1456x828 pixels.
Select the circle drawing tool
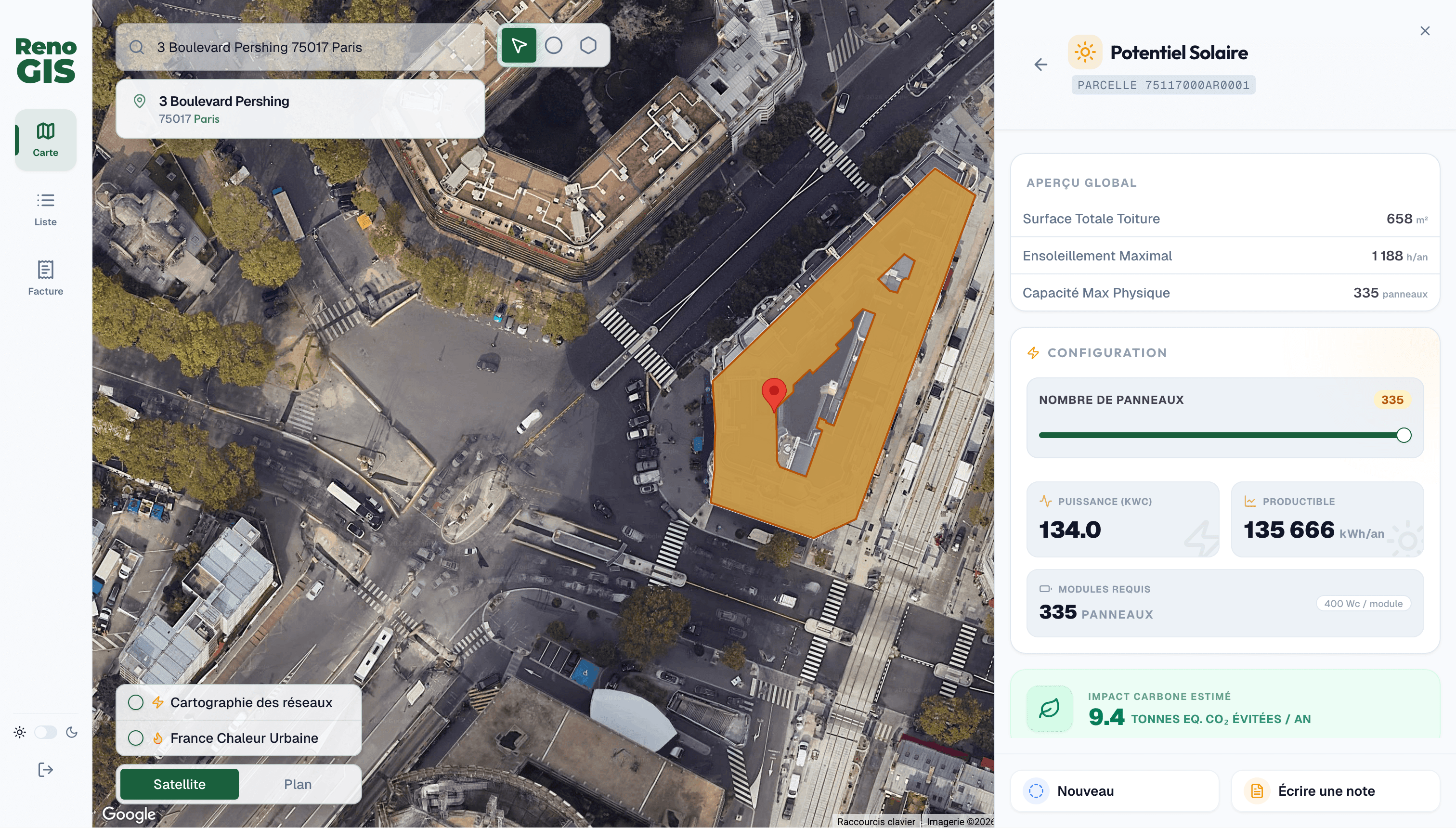(x=553, y=46)
